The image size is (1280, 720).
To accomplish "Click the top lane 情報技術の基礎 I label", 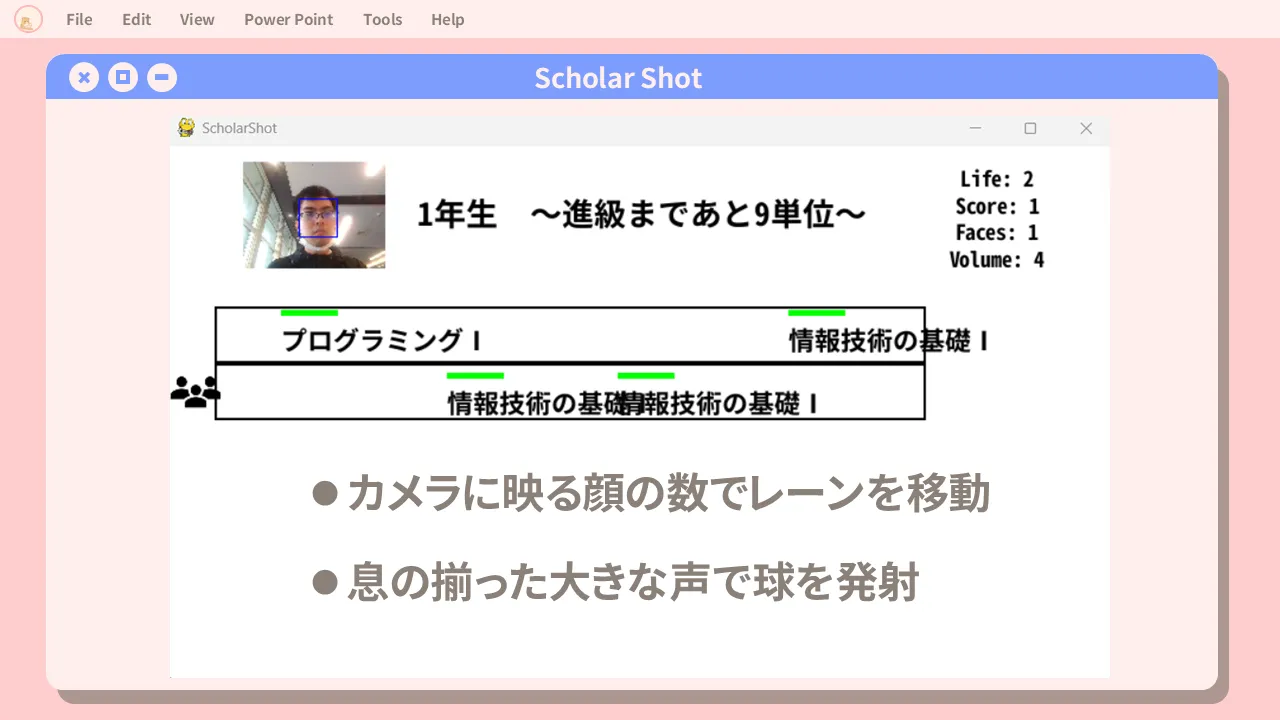I will point(889,341).
